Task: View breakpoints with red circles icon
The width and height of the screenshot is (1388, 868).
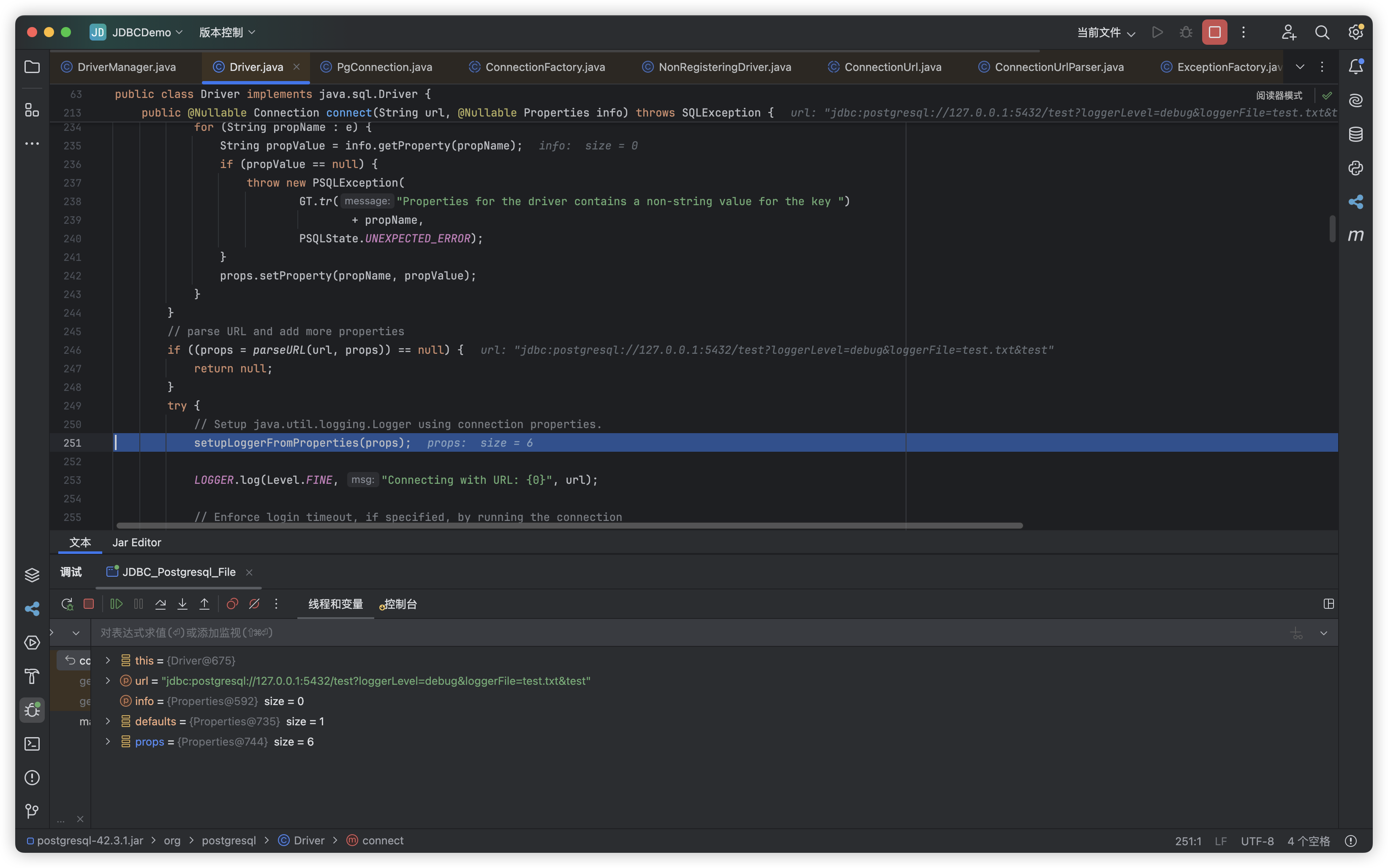Action: coord(232,604)
